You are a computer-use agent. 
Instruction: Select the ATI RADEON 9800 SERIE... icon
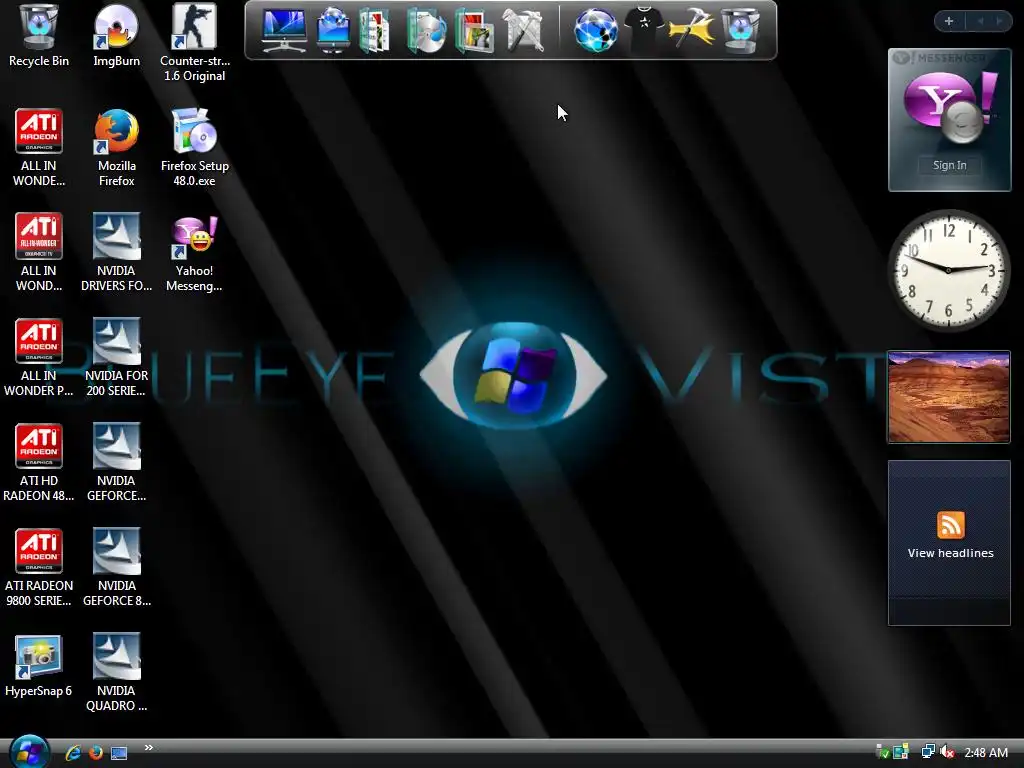pos(39,569)
